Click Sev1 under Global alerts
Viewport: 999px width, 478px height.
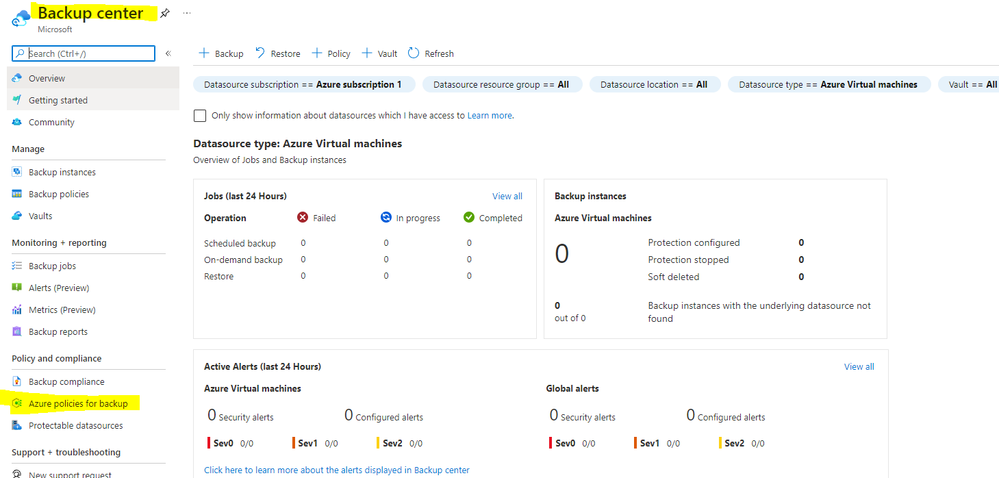click(x=650, y=443)
